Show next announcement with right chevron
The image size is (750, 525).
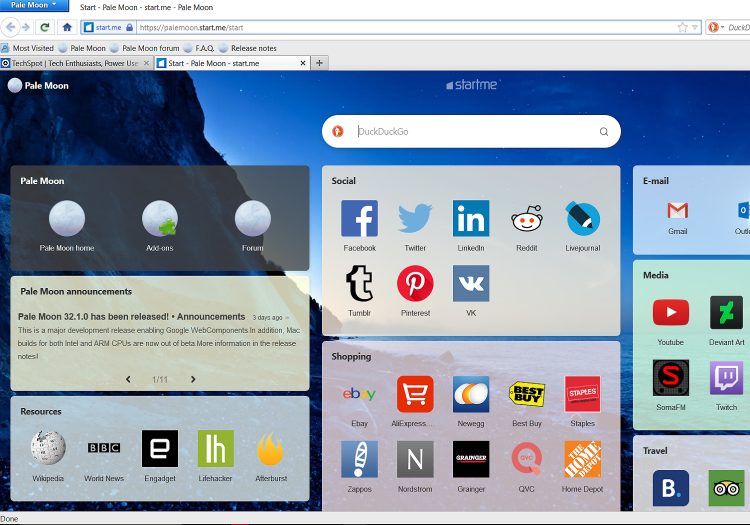point(193,379)
